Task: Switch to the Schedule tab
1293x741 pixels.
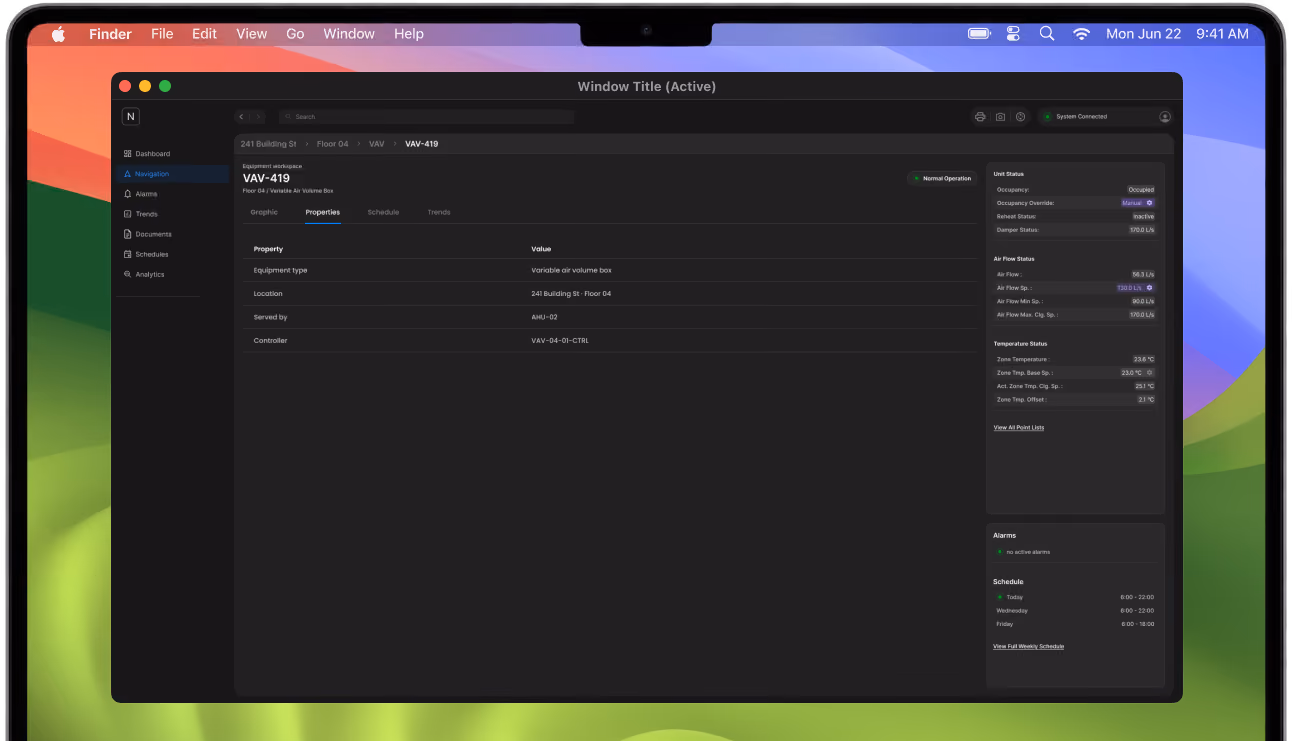Action: (x=383, y=212)
